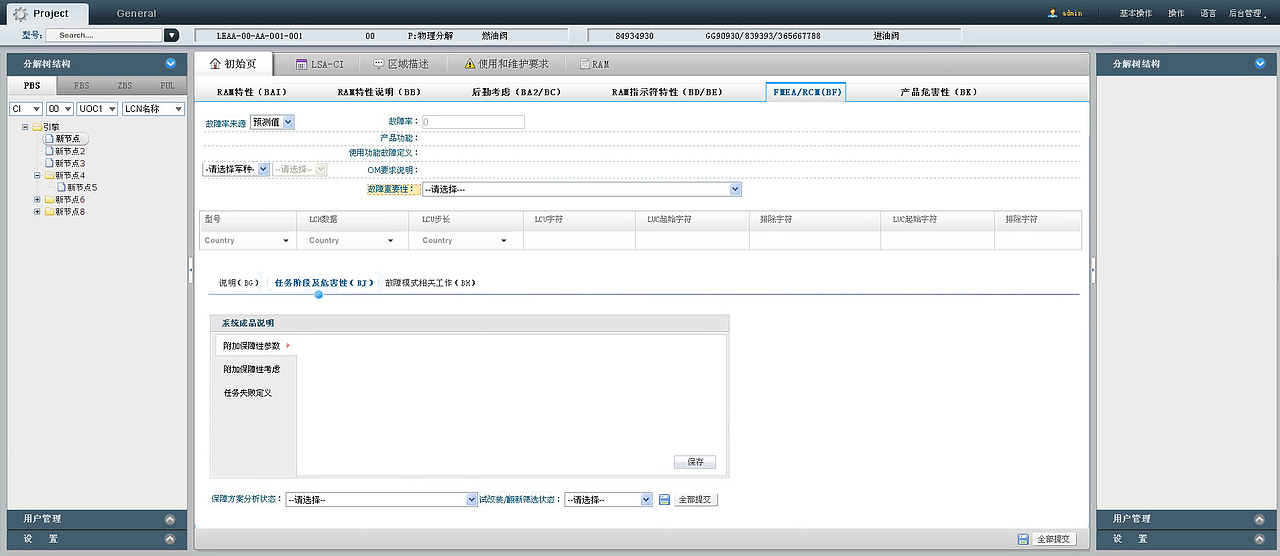Expand the 新节点8 tree node

click(37, 211)
